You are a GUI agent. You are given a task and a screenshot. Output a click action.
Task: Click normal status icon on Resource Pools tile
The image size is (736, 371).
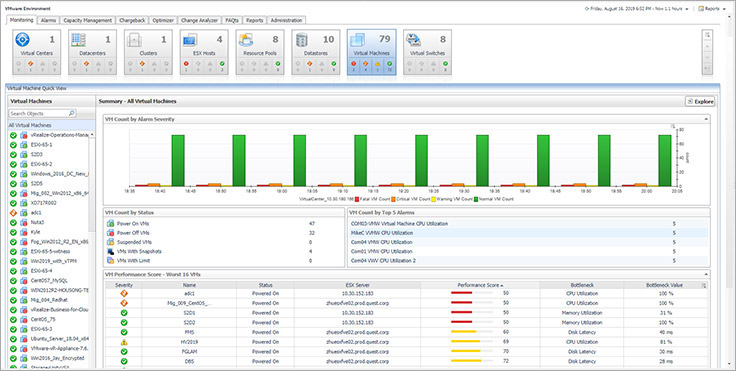[278, 63]
